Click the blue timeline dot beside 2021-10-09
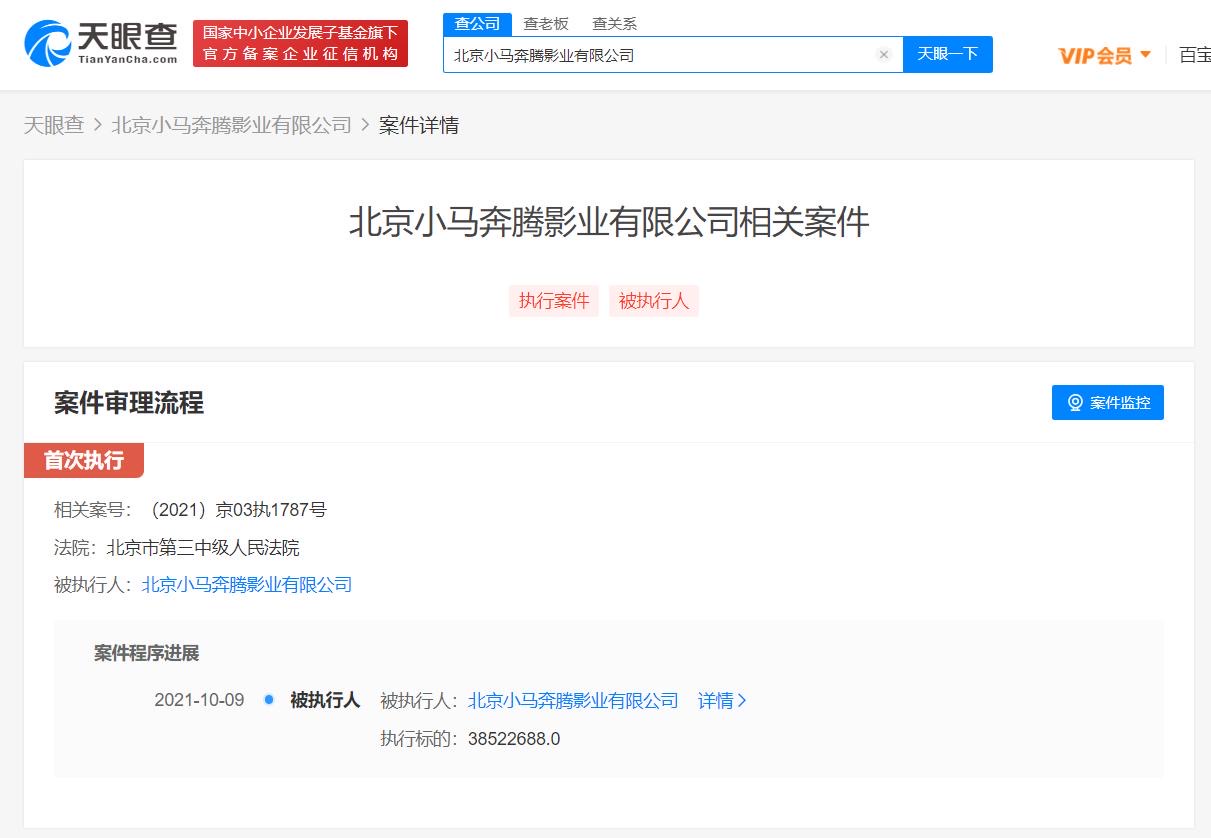The image size is (1211, 838). point(268,700)
